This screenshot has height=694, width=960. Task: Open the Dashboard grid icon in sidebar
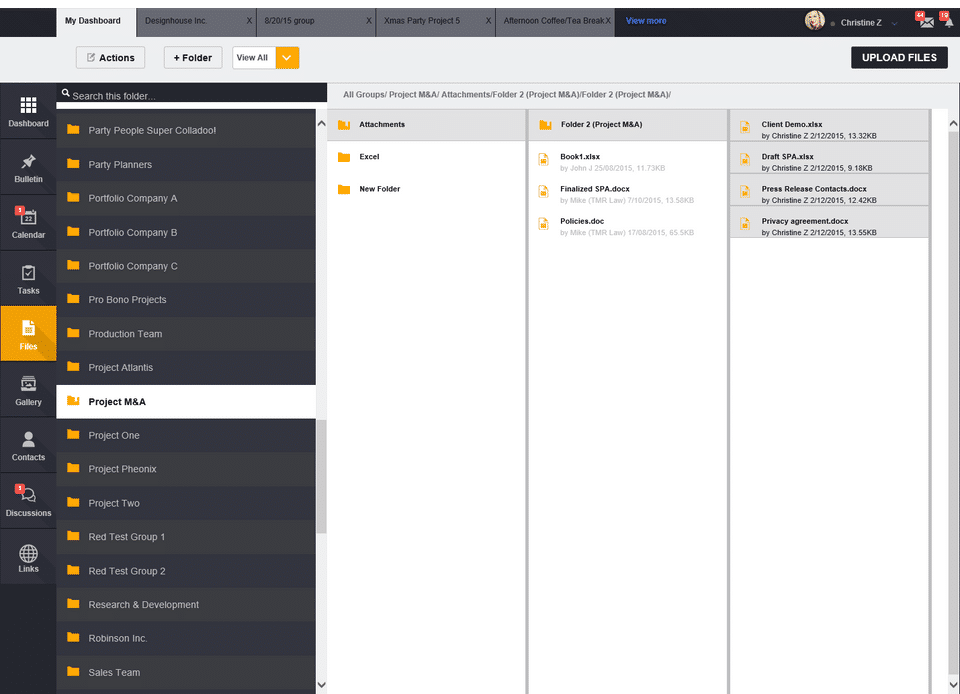(28, 106)
